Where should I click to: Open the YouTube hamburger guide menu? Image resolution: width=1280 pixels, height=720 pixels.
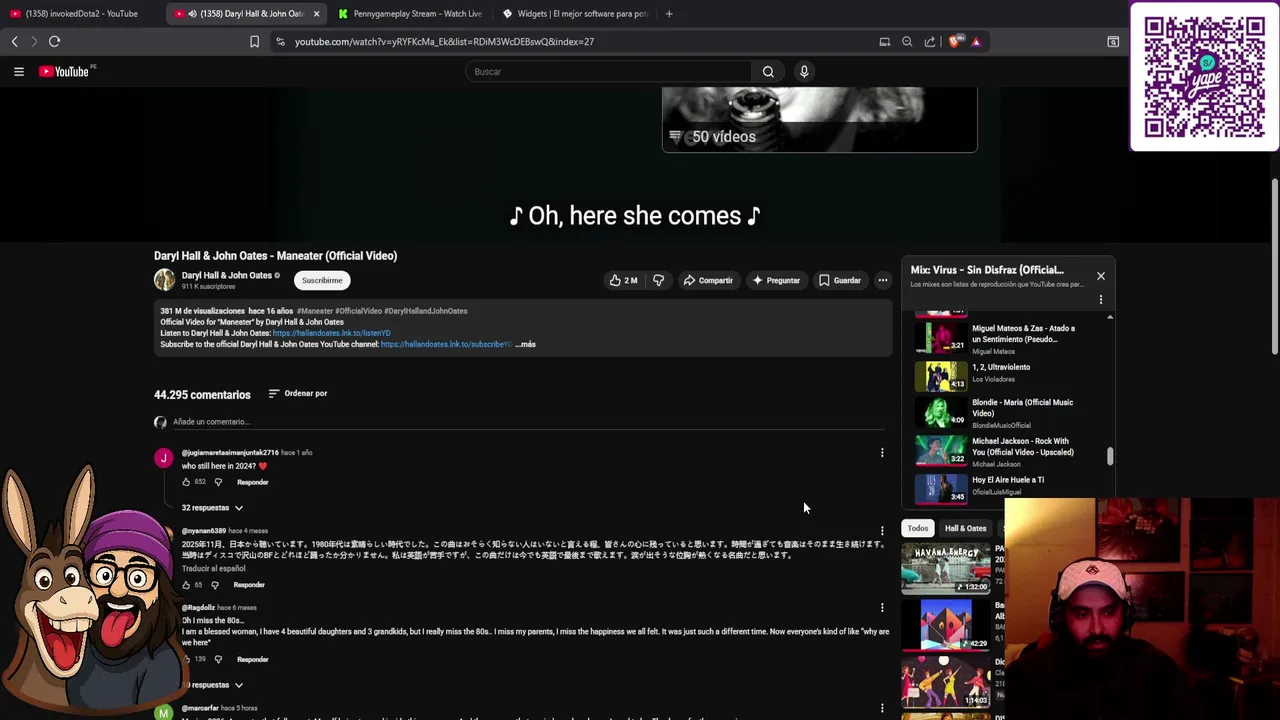[x=18, y=71]
